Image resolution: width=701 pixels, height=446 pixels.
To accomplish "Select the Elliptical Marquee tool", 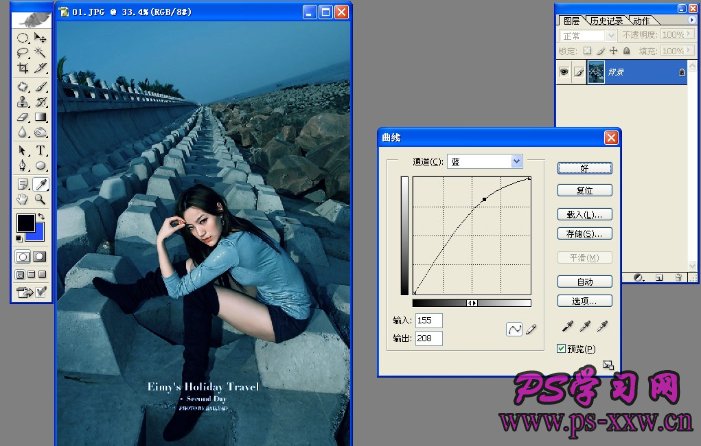I will [23, 38].
